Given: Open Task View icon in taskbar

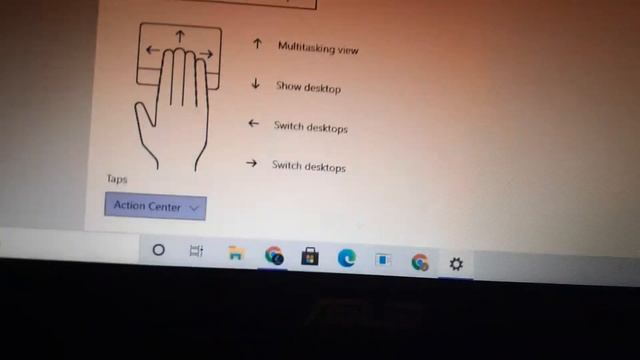Looking at the screenshot, I should 196,251.
